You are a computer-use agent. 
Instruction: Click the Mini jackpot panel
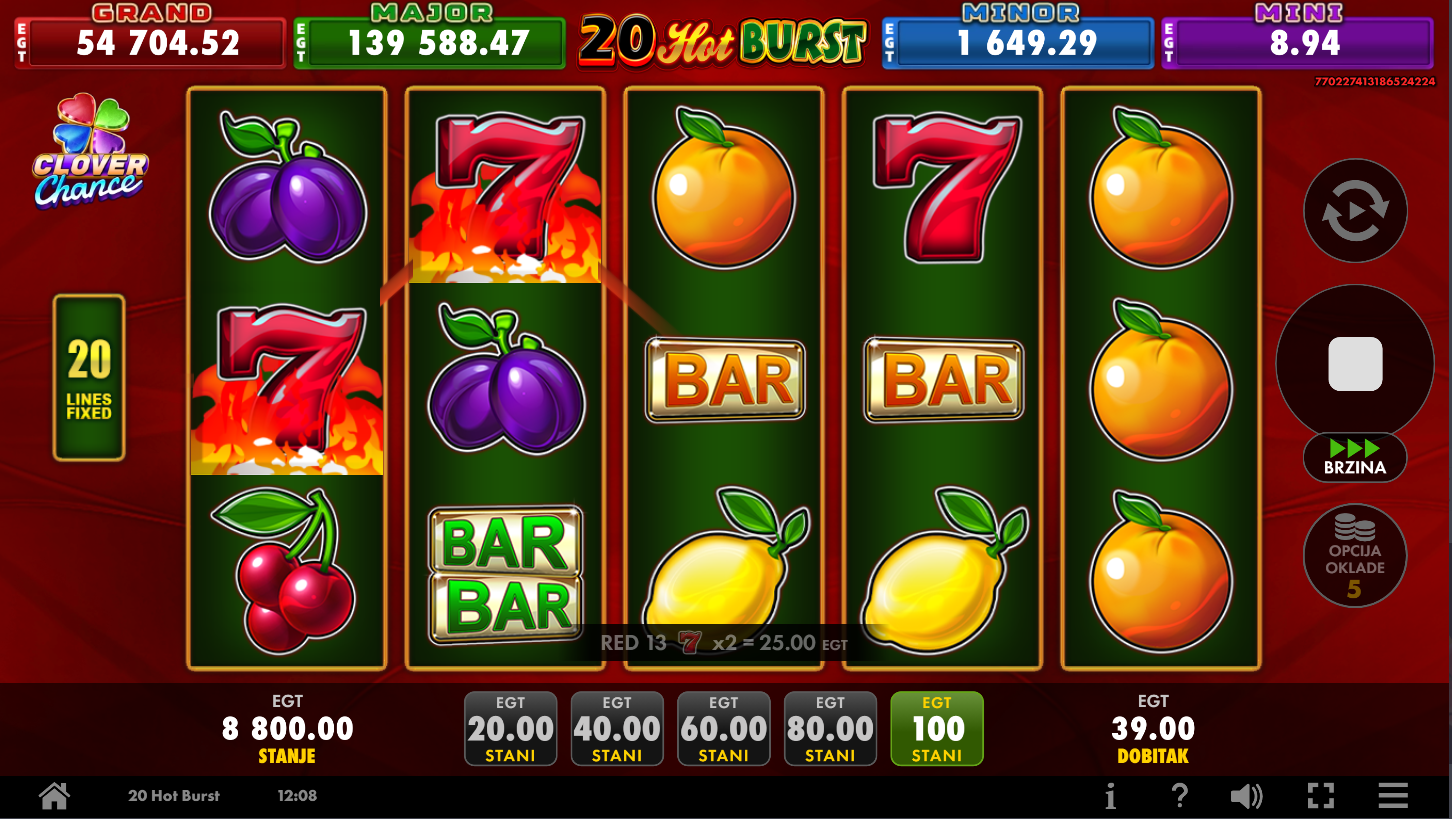point(1298,35)
